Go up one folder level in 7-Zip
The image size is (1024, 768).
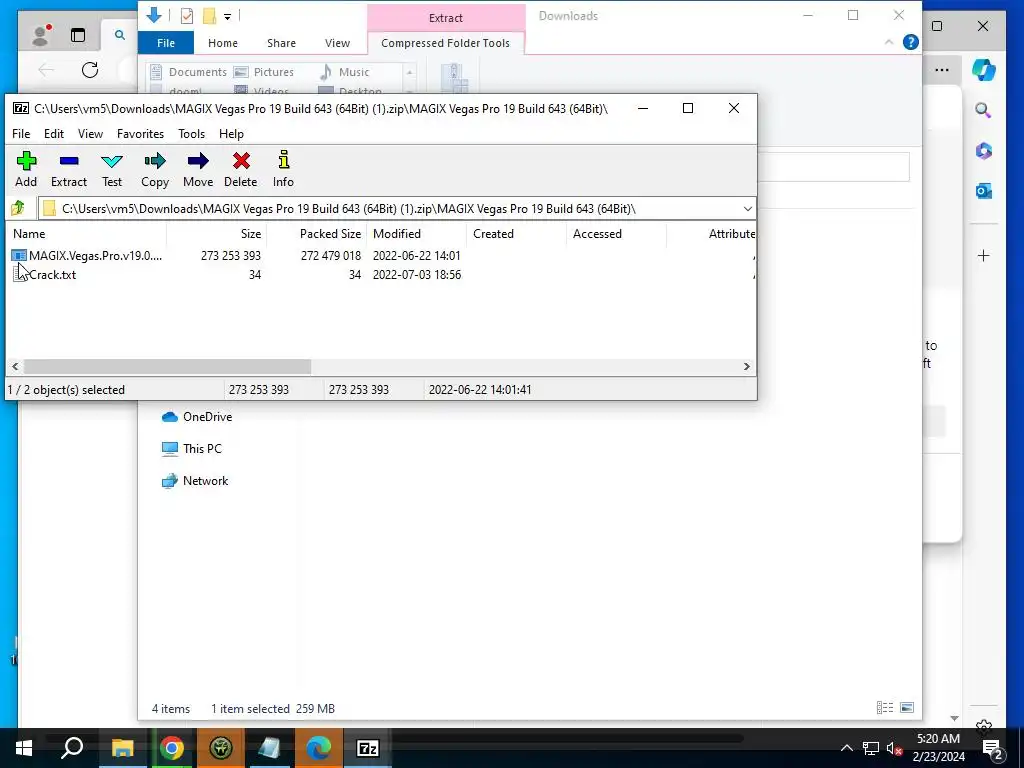click(18, 208)
